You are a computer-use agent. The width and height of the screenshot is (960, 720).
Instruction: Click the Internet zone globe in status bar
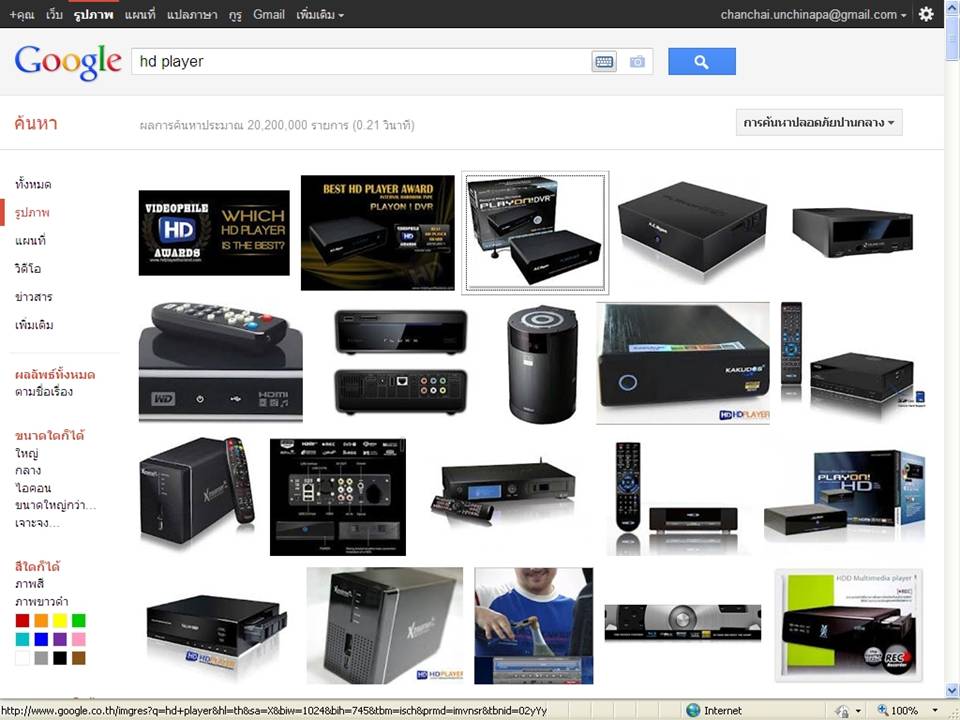click(x=692, y=710)
